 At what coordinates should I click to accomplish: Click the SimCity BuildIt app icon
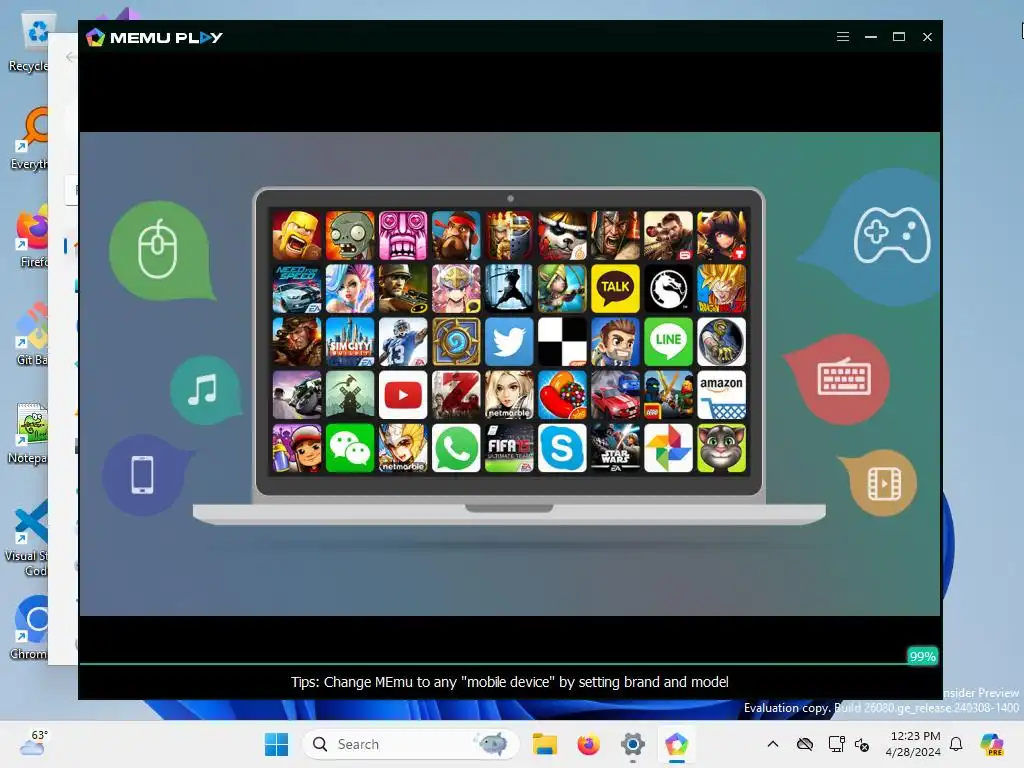350,342
